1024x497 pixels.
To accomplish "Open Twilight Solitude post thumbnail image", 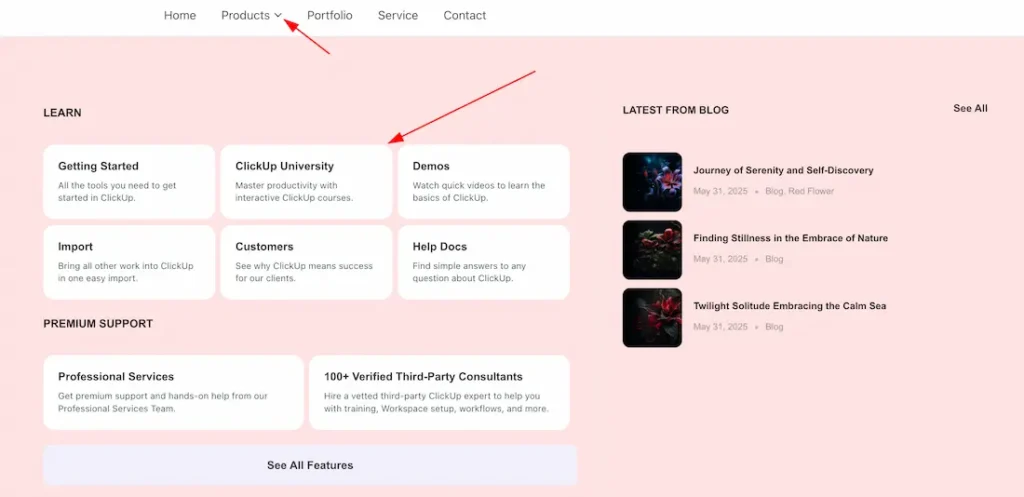I will 652,318.
